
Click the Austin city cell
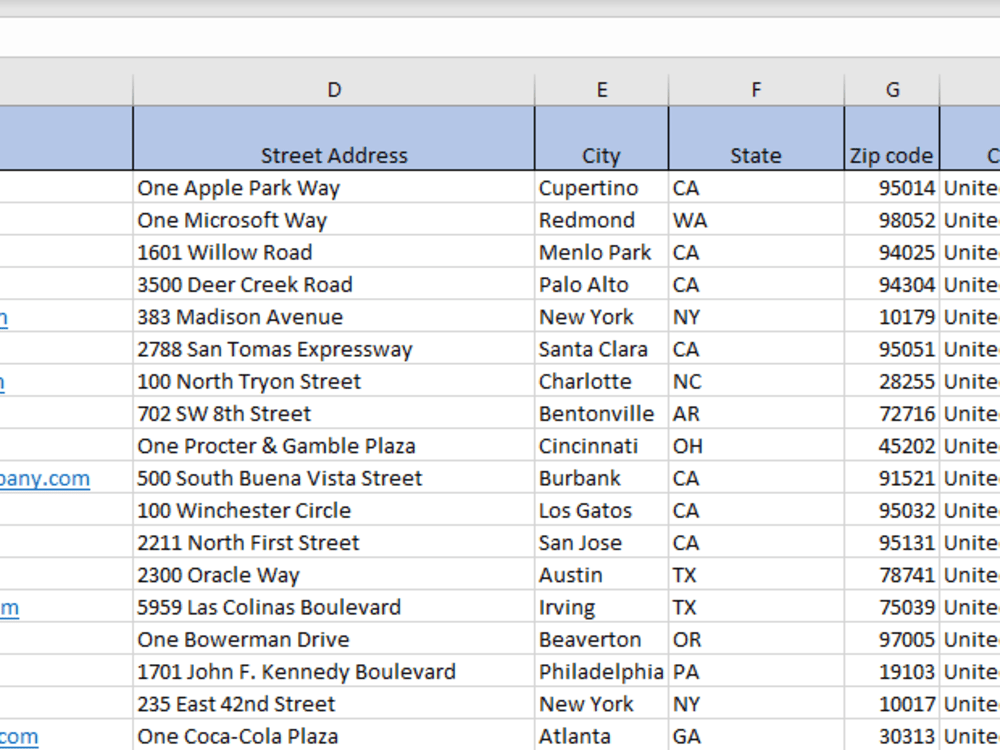601,574
